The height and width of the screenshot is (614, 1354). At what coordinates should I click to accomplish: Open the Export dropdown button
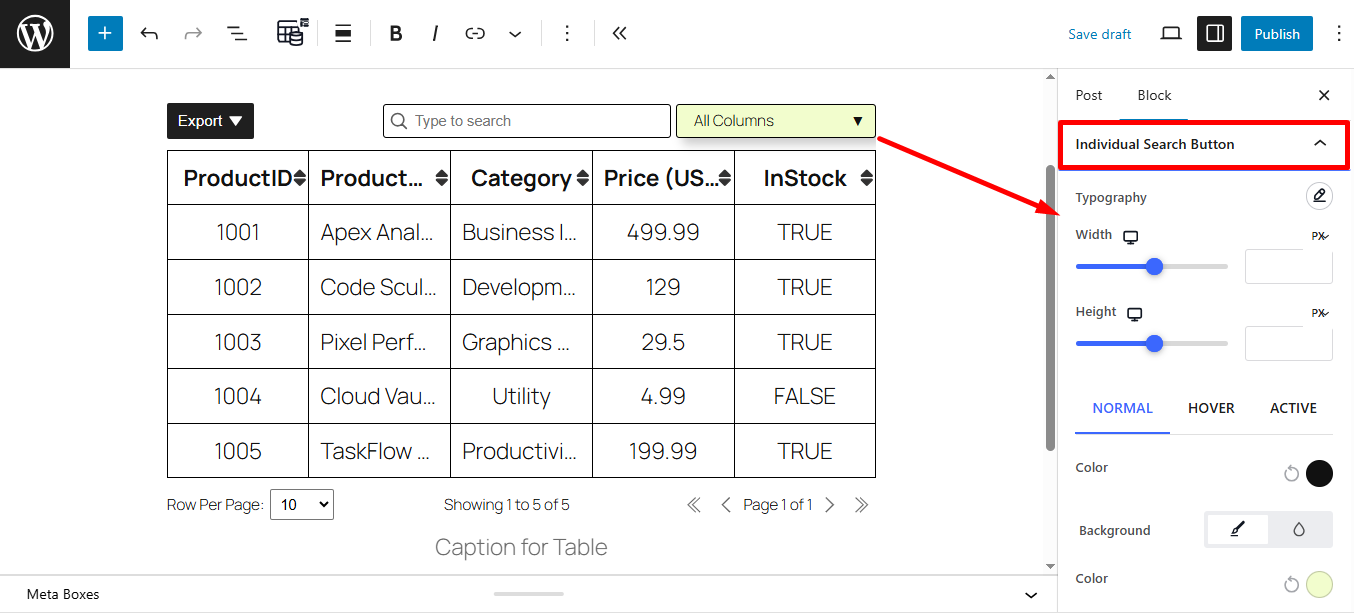(210, 121)
